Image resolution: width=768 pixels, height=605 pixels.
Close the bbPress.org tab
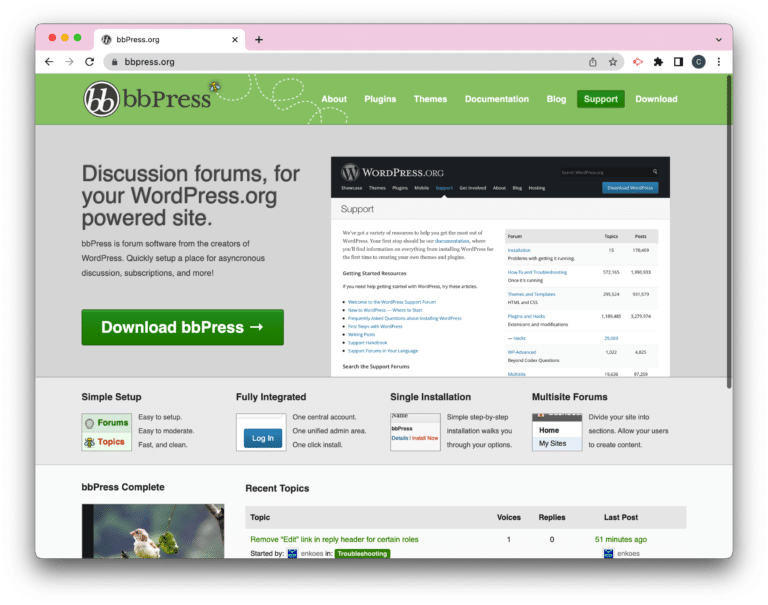coord(235,40)
